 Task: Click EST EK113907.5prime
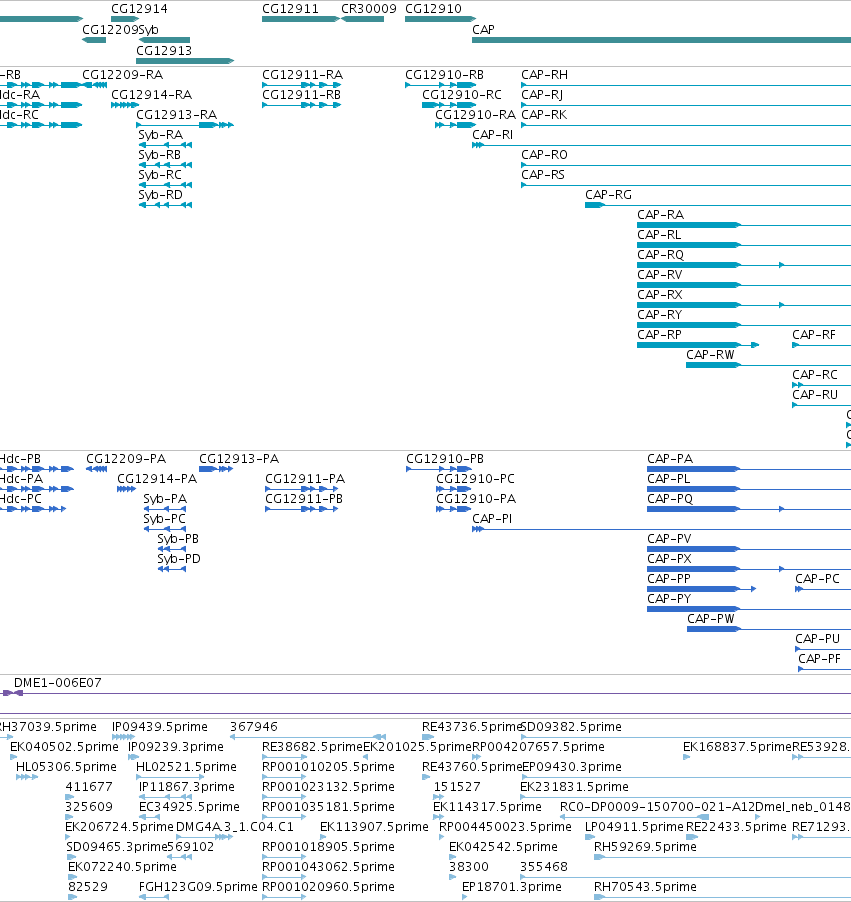click(374, 827)
